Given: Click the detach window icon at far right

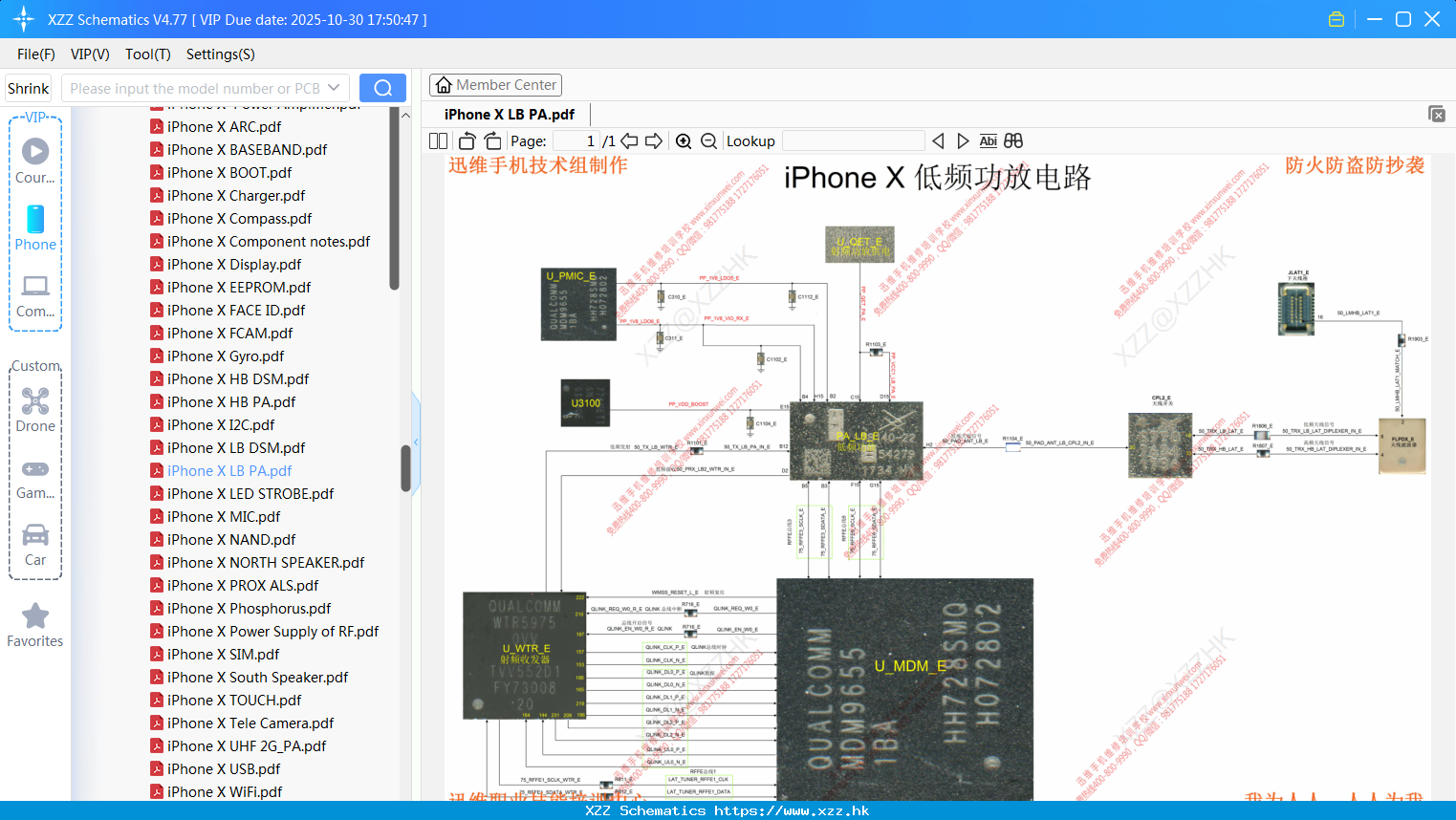Looking at the screenshot, I should point(1437,114).
